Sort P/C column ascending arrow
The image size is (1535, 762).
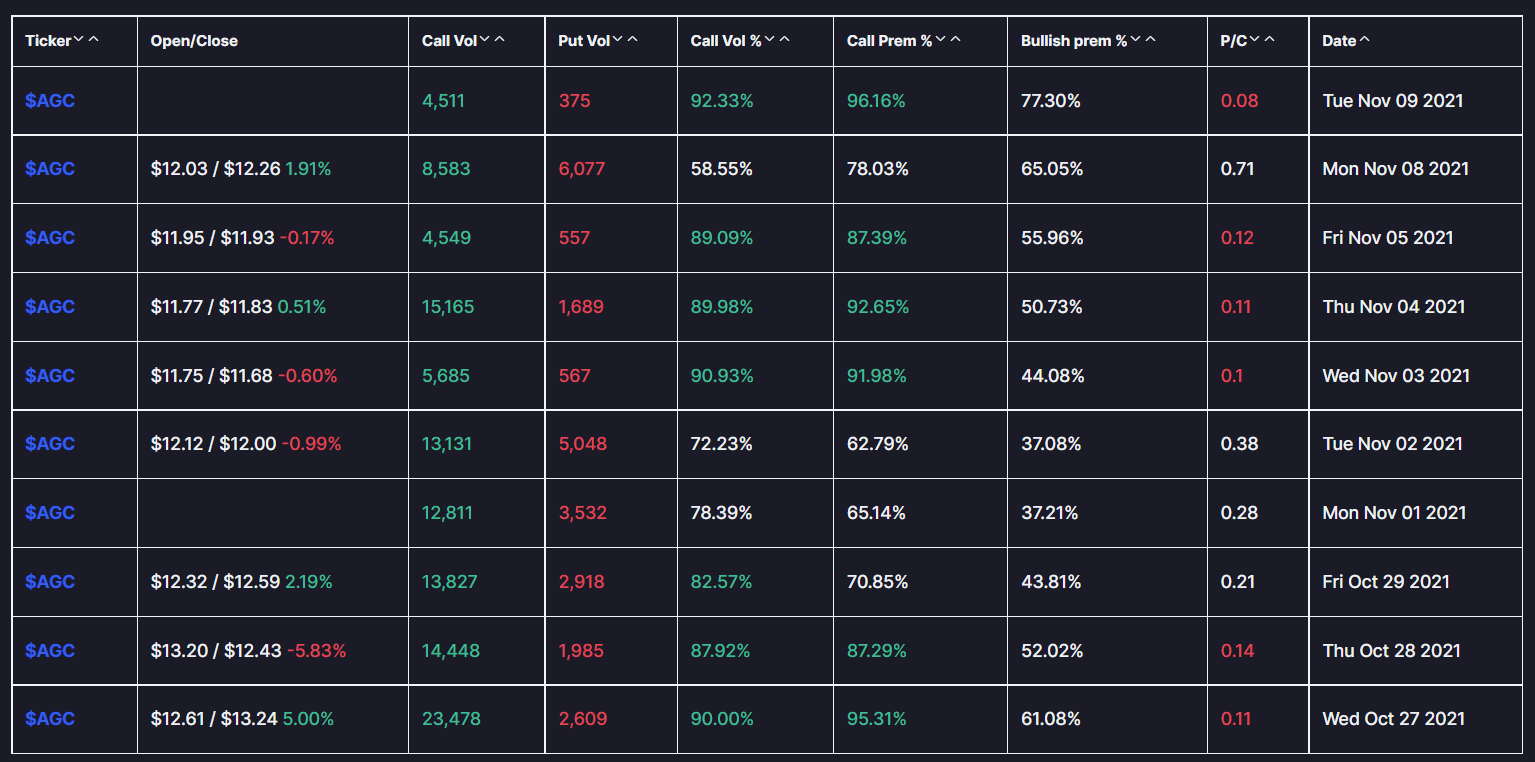[x=1269, y=40]
